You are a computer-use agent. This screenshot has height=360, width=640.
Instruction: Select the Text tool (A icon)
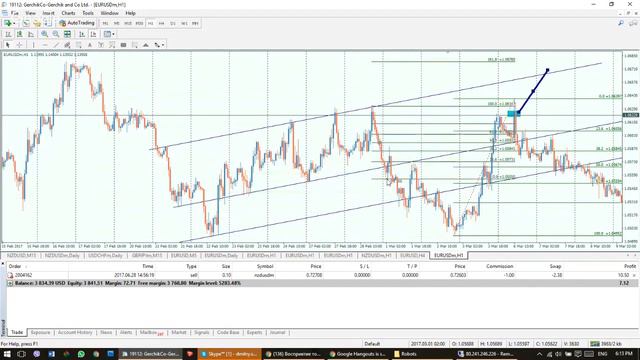coord(90,45)
